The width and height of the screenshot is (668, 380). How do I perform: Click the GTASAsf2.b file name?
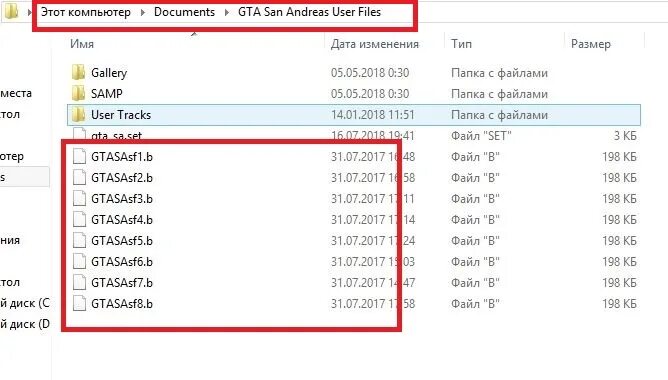(122, 178)
